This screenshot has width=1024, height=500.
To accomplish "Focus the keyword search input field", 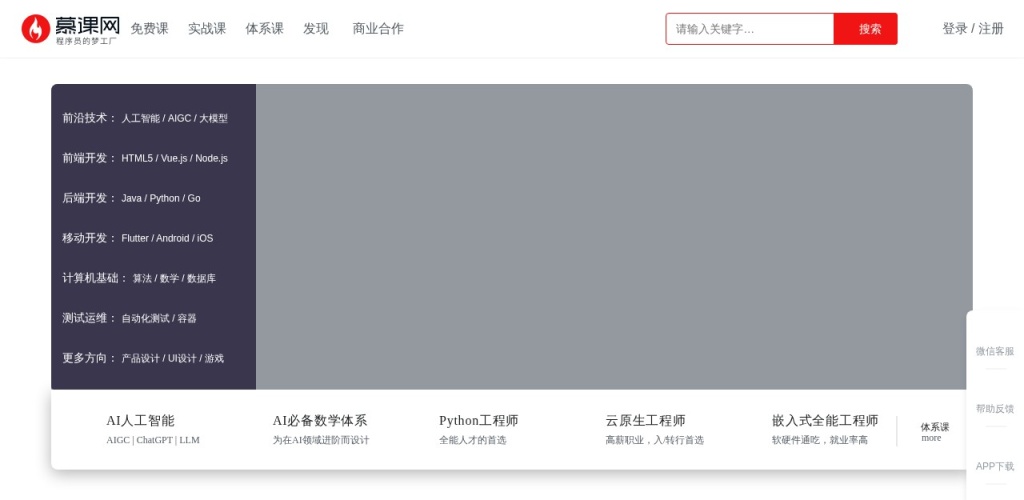I will [750, 29].
